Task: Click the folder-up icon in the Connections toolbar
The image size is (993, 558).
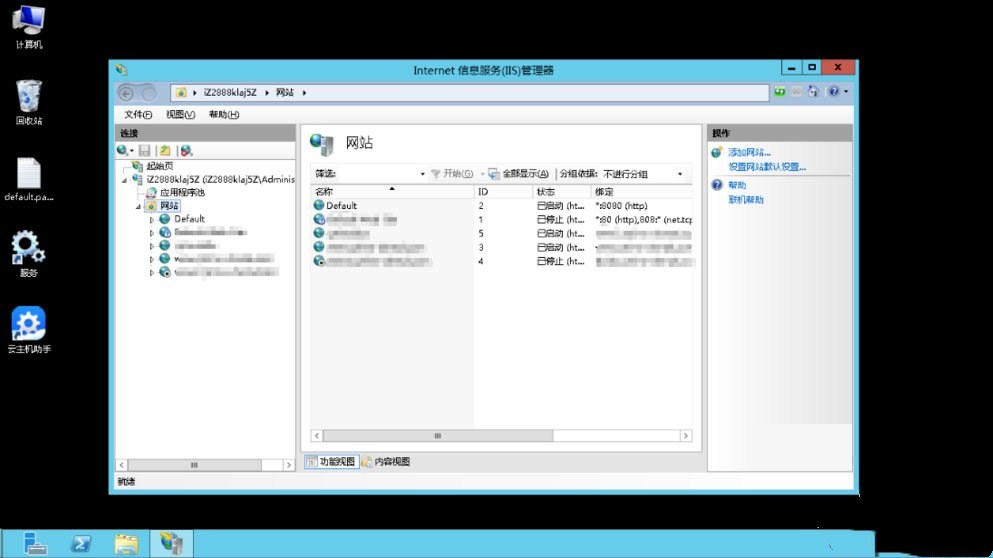Action: (x=165, y=150)
